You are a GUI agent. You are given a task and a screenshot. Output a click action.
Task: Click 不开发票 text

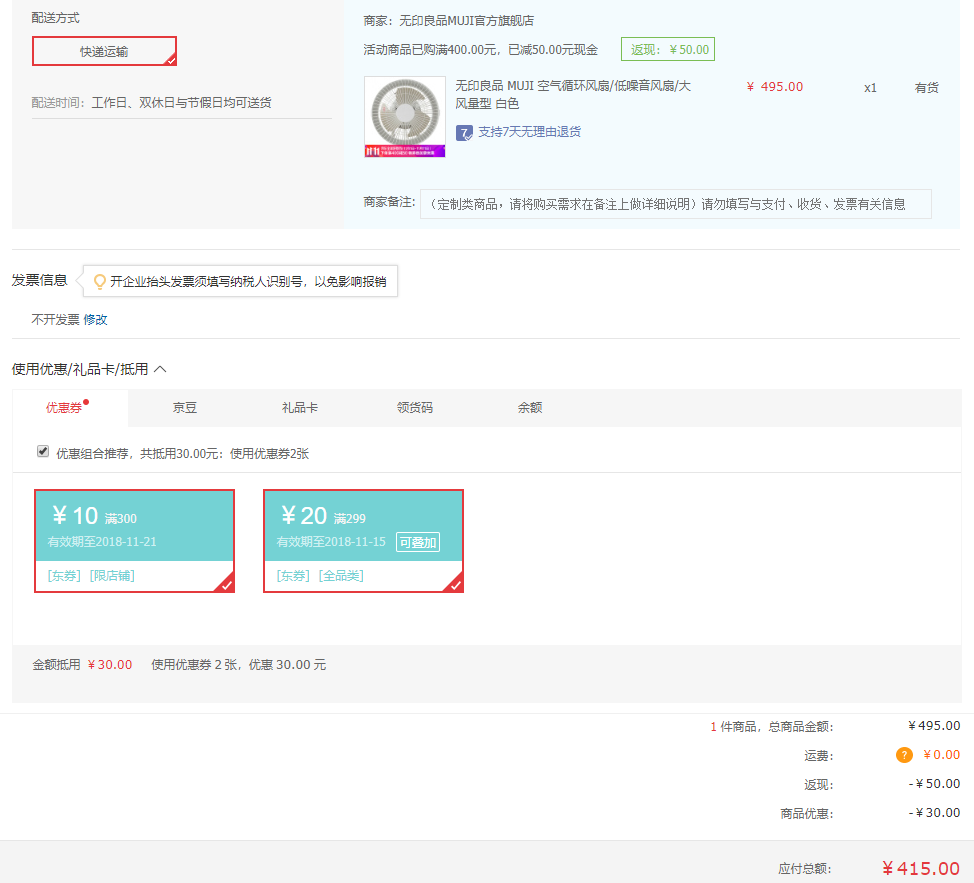[x=55, y=319]
